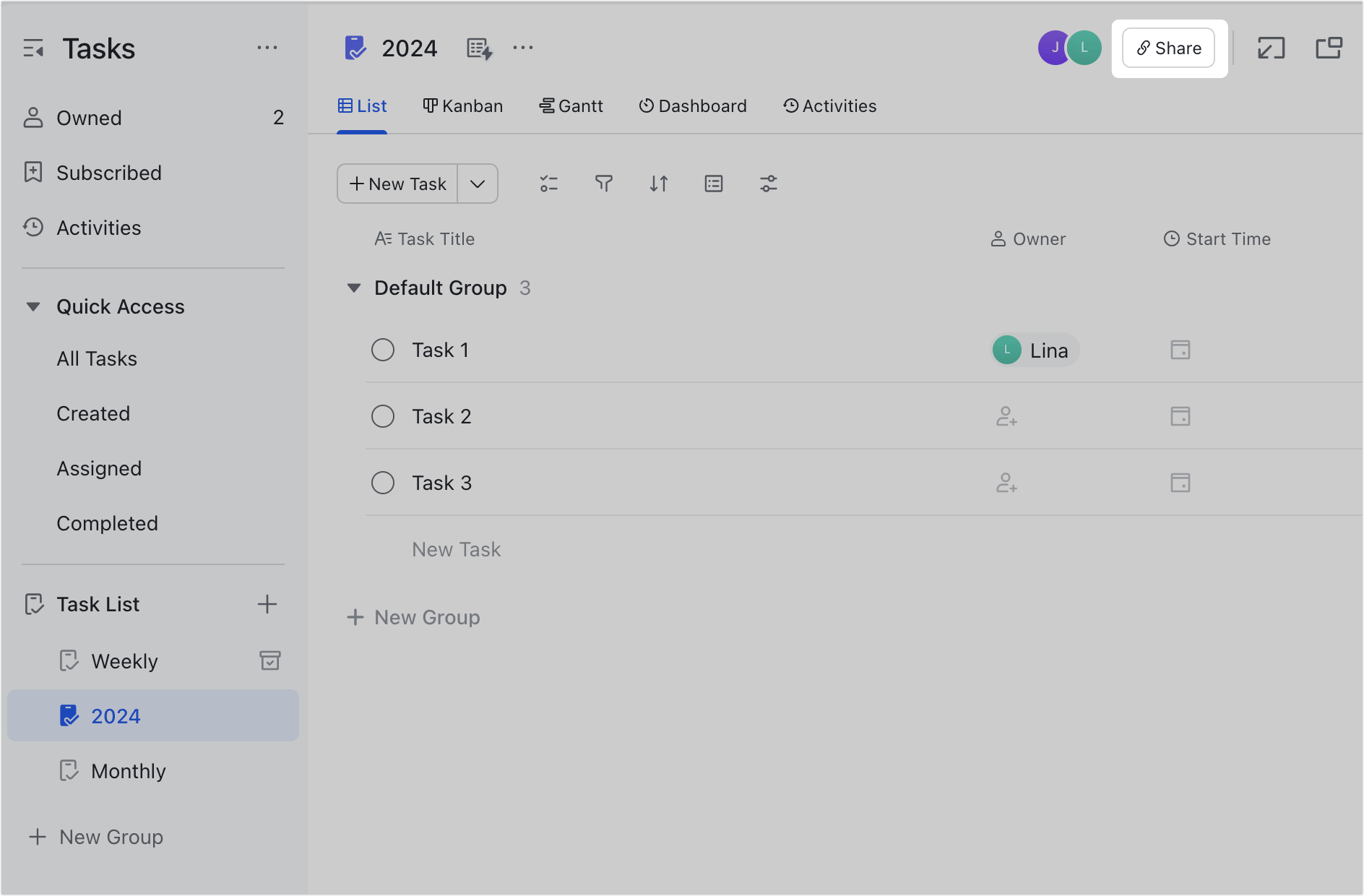Click the sort icon in the toolbar
This screenshot has width=1364, height=896.
(658, 184)
